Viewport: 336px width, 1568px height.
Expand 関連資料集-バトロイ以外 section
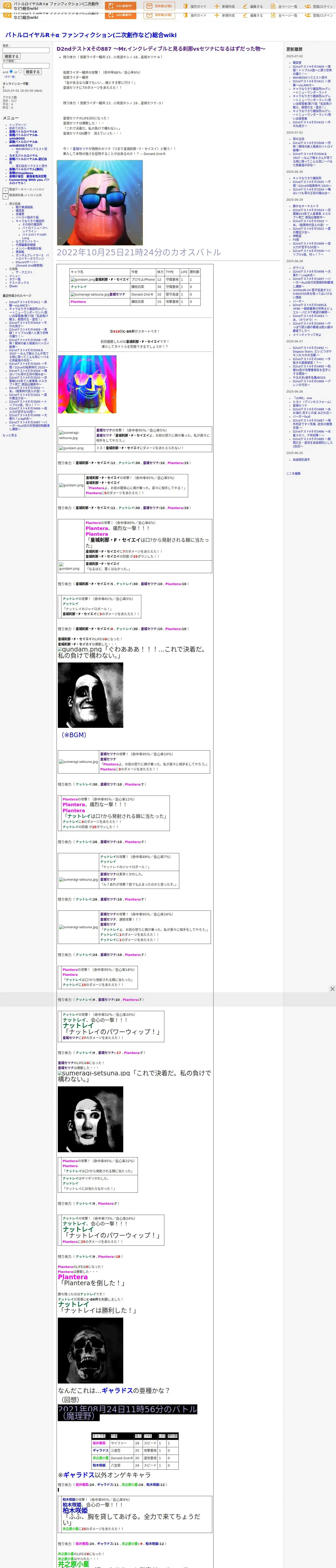tap(5, 197)
